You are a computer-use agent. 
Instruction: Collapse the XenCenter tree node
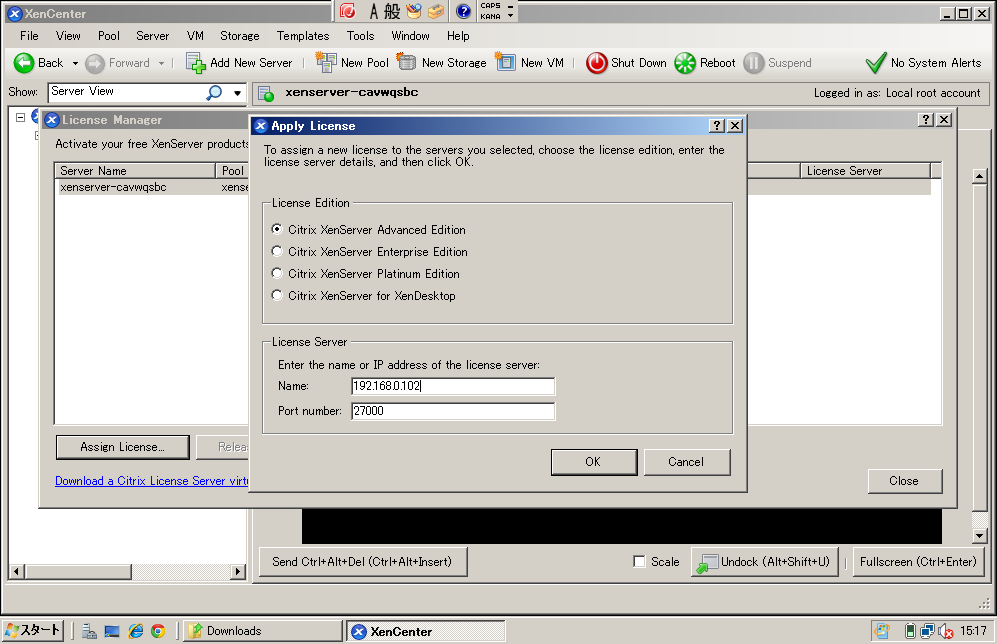point(20,118)
